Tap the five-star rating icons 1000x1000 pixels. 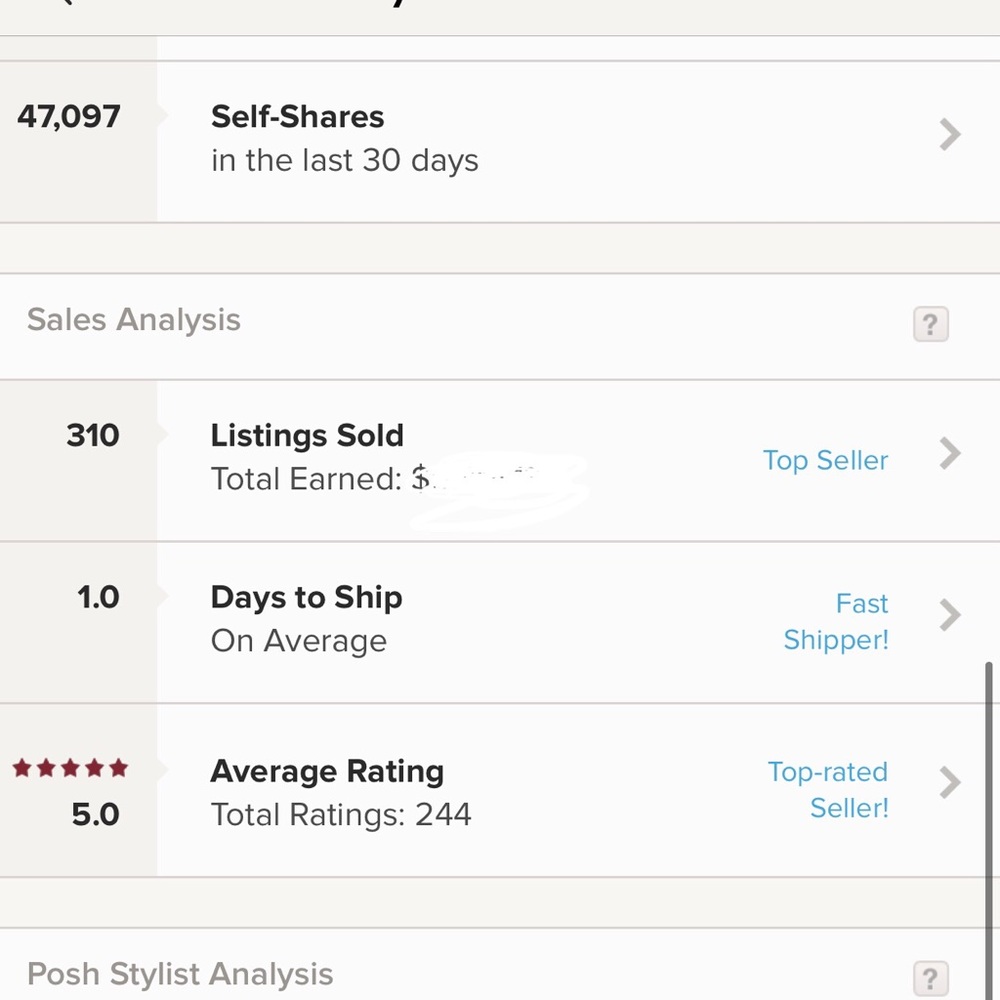(70, 768)
